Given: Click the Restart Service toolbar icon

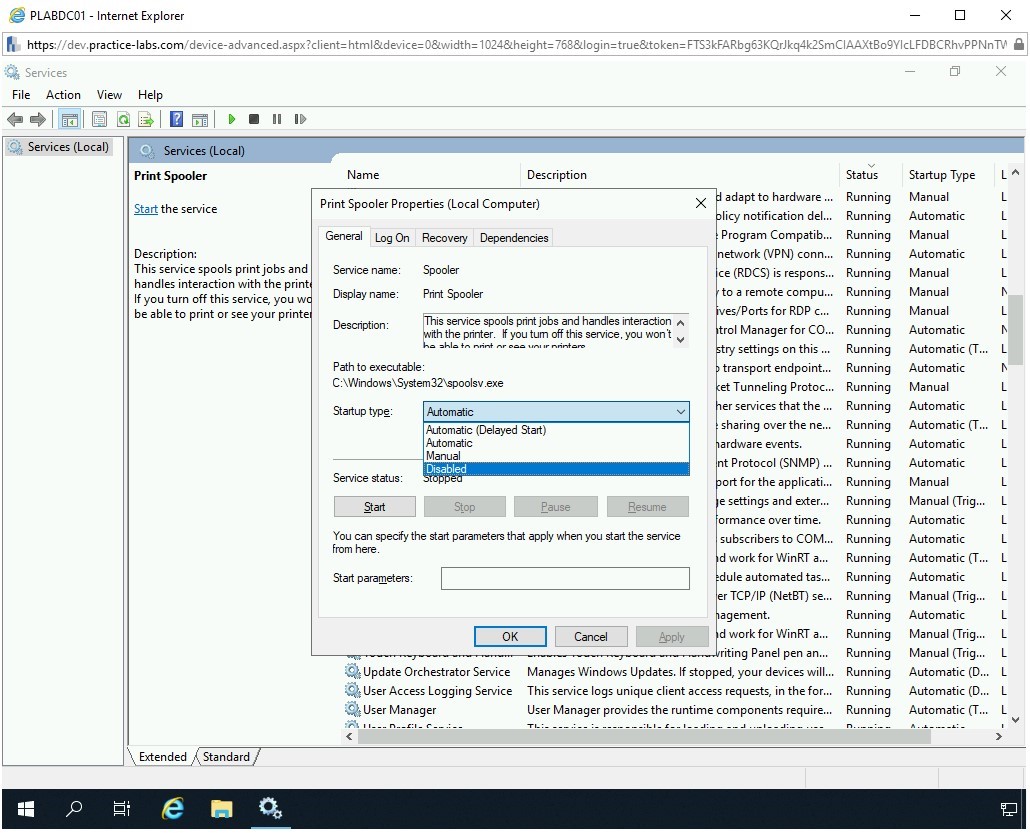Looking at the screenshot, I should [300, 119].
